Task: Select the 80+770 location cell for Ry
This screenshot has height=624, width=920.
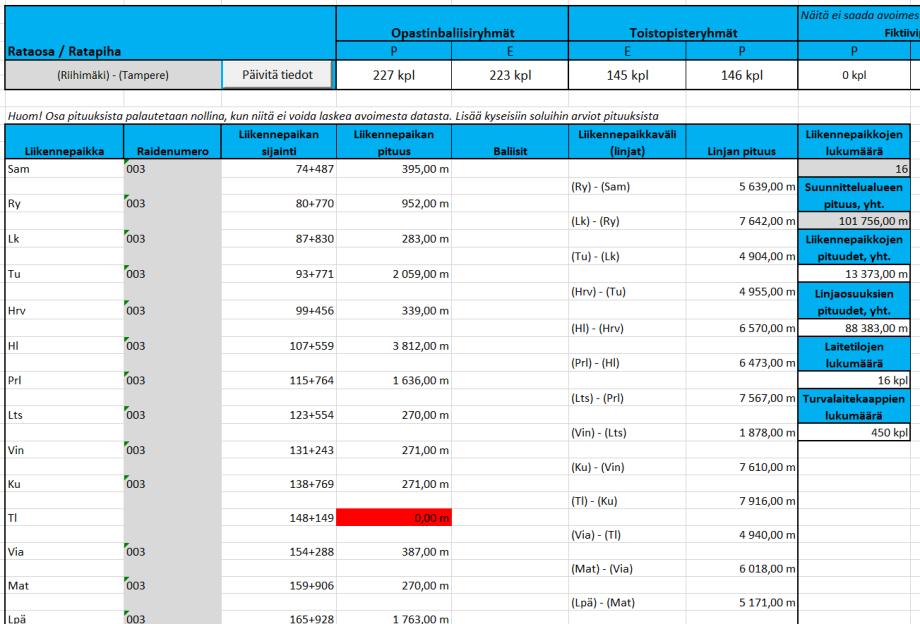Action: click(279, 204)
